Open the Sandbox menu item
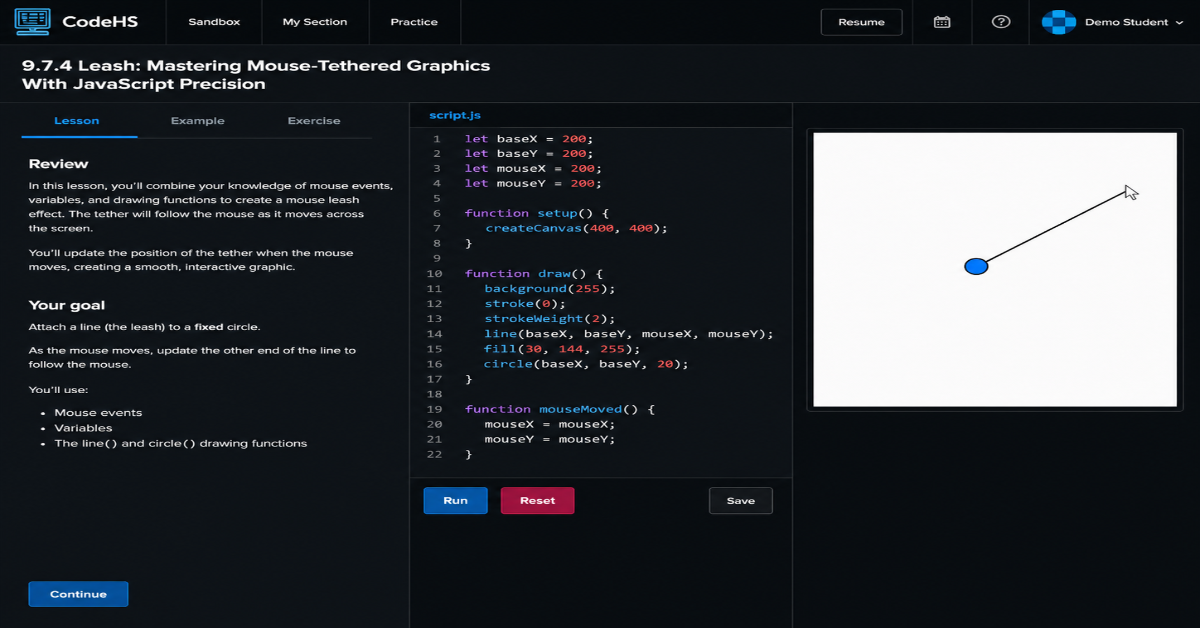This screenshot has height=628, width=1200. 214,22
